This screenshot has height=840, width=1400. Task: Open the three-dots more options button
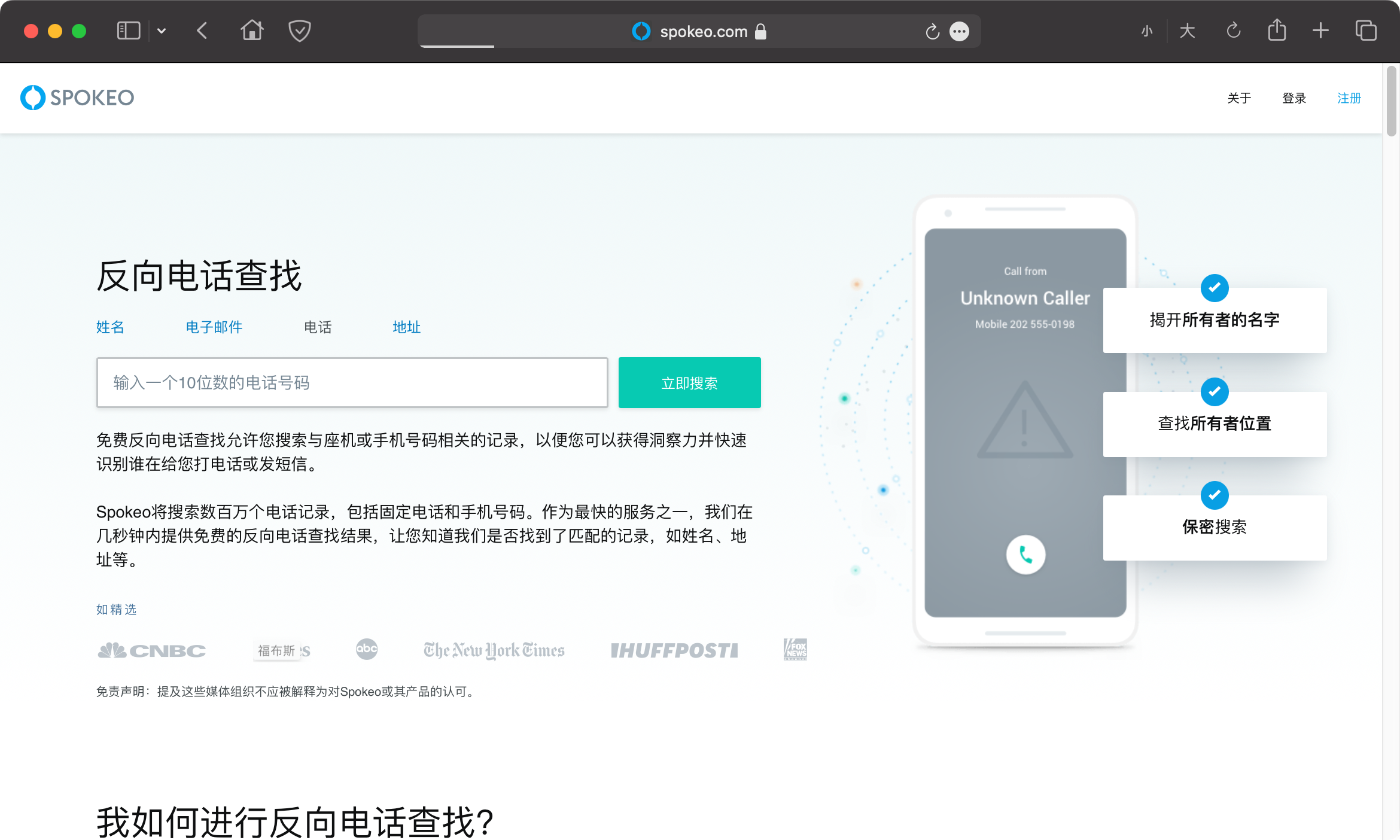(x=960, y=31)
